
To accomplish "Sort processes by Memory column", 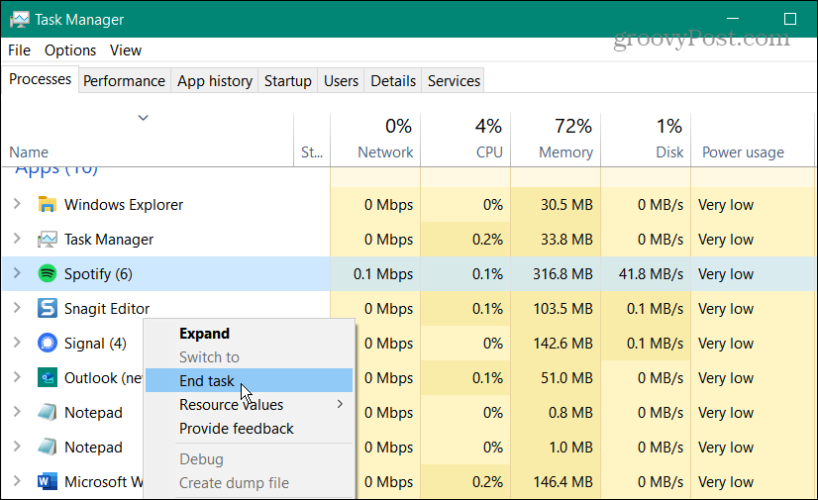I will pos(556,140).
